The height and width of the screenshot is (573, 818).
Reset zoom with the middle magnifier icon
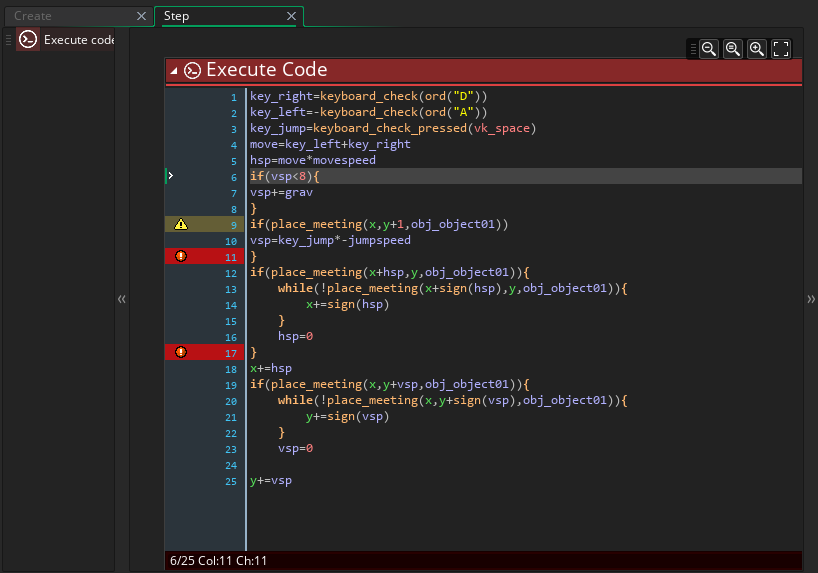[732, 49]
